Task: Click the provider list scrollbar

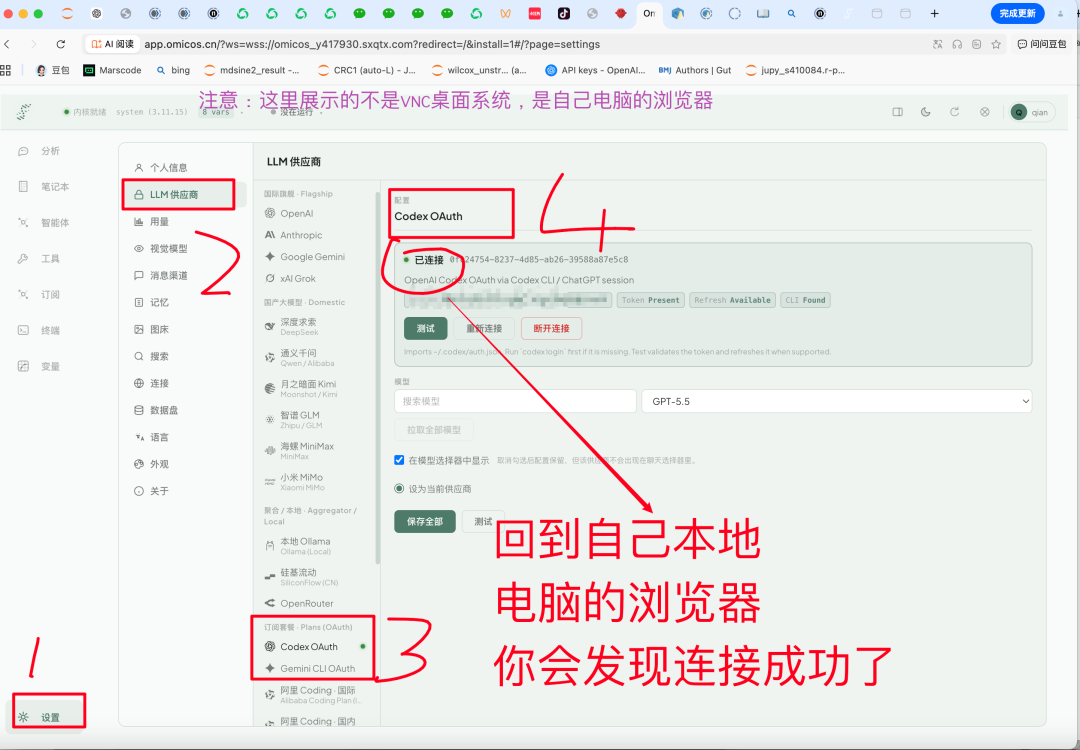Action: pos(377,377)
